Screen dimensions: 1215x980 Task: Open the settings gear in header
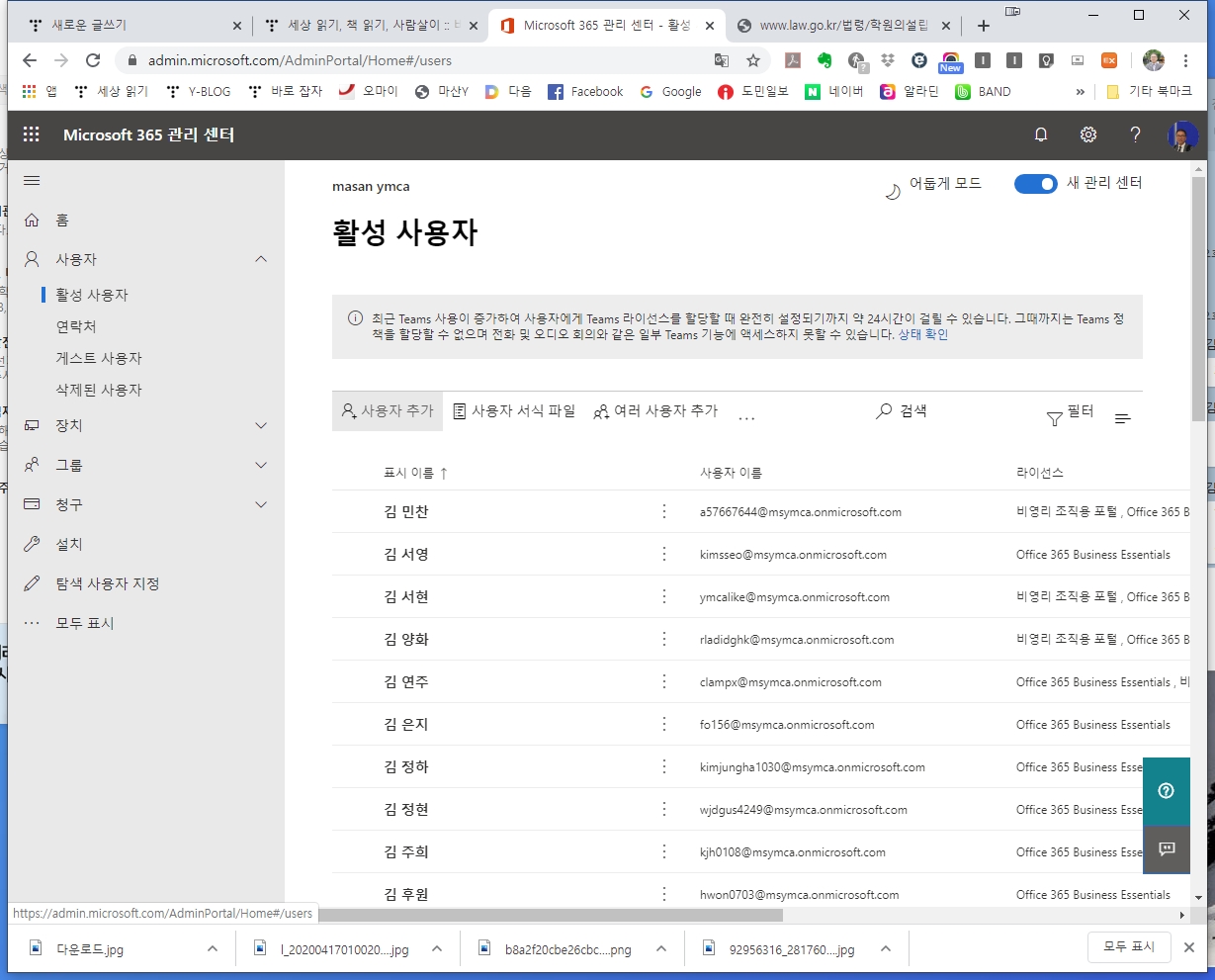pyautogui.click(x=1088, y=134)
